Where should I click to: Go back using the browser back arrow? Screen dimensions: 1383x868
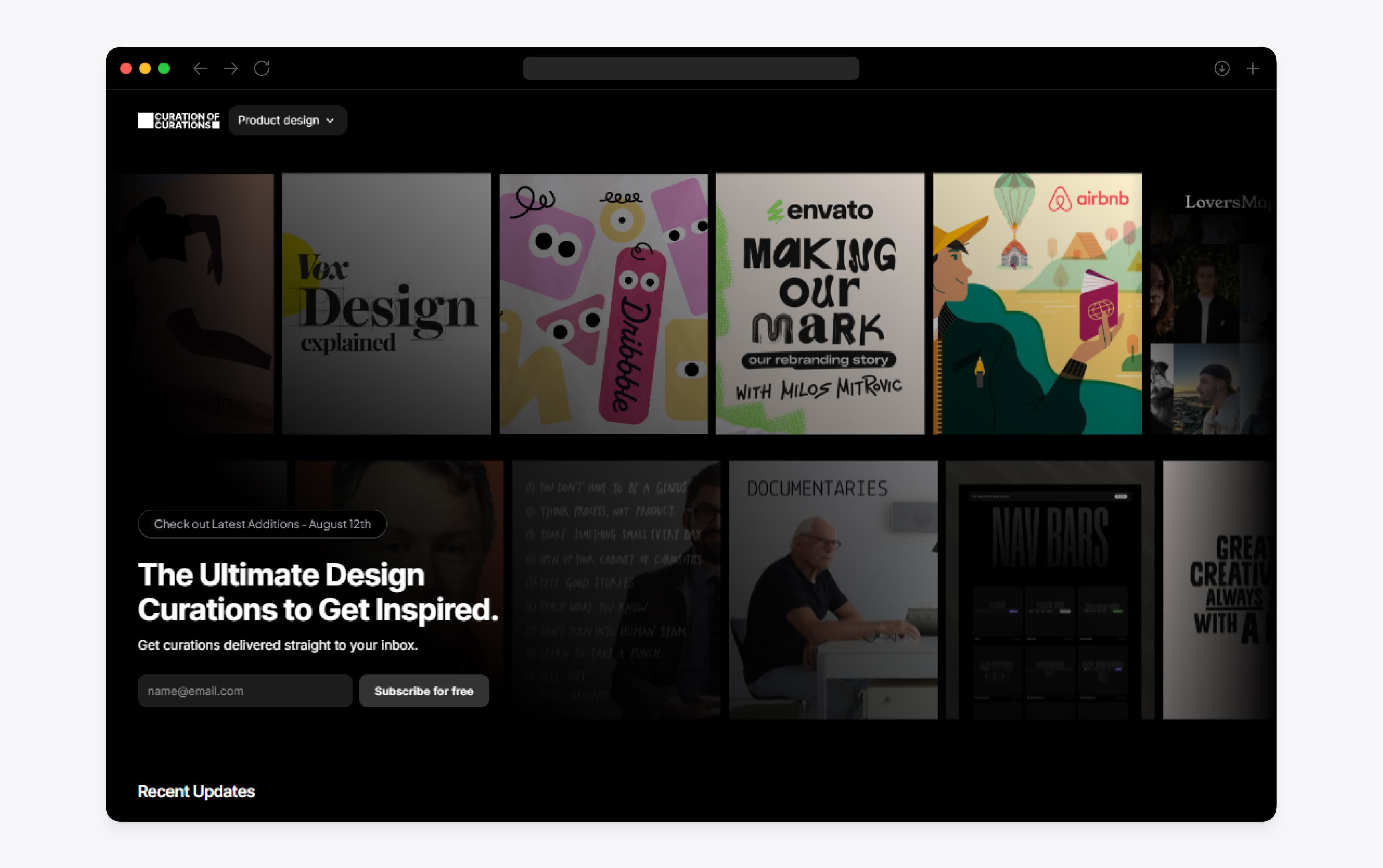tap(200, 68)
